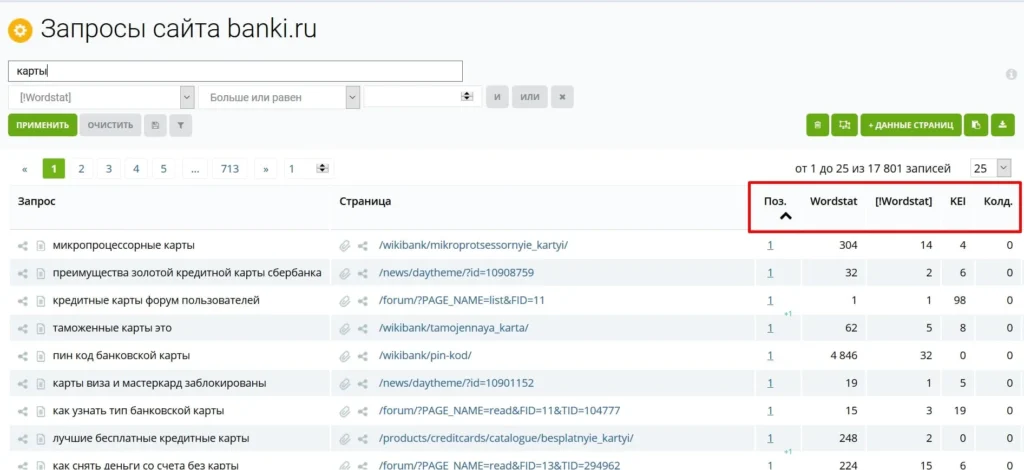
Task: Click the 'или' OR condition button
Action: (x=530, y=97)
